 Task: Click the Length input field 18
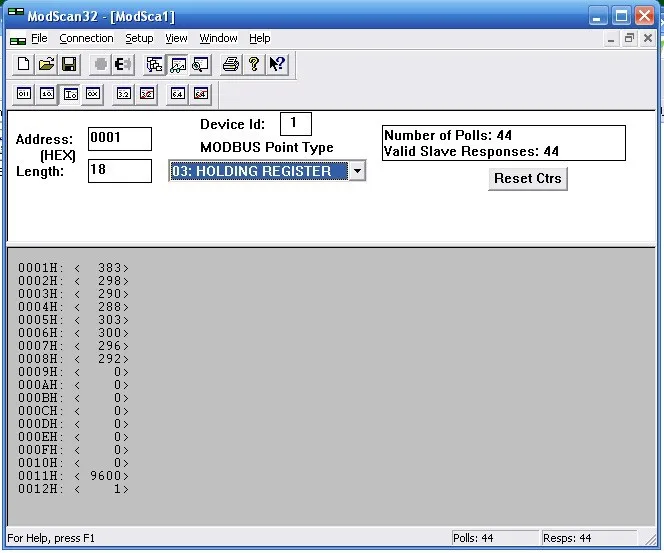[x=120, y=171]
